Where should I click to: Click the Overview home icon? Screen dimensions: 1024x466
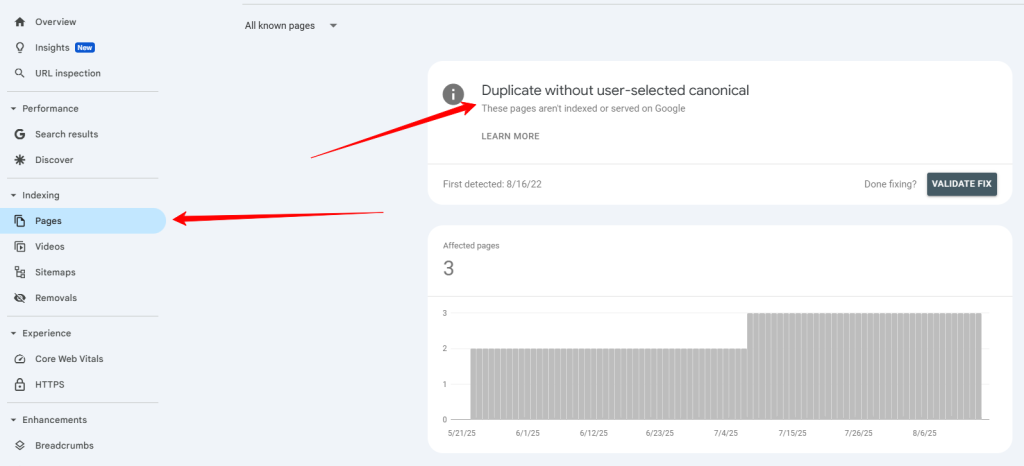pos(20,22)
